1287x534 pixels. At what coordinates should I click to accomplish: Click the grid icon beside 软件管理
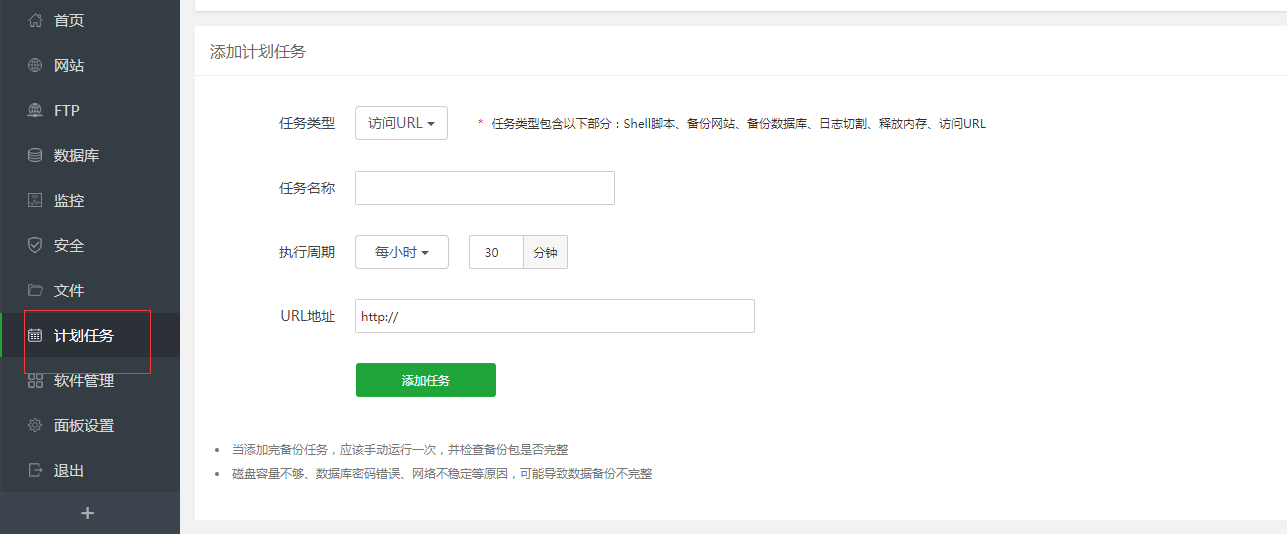[x=36, y=380]
